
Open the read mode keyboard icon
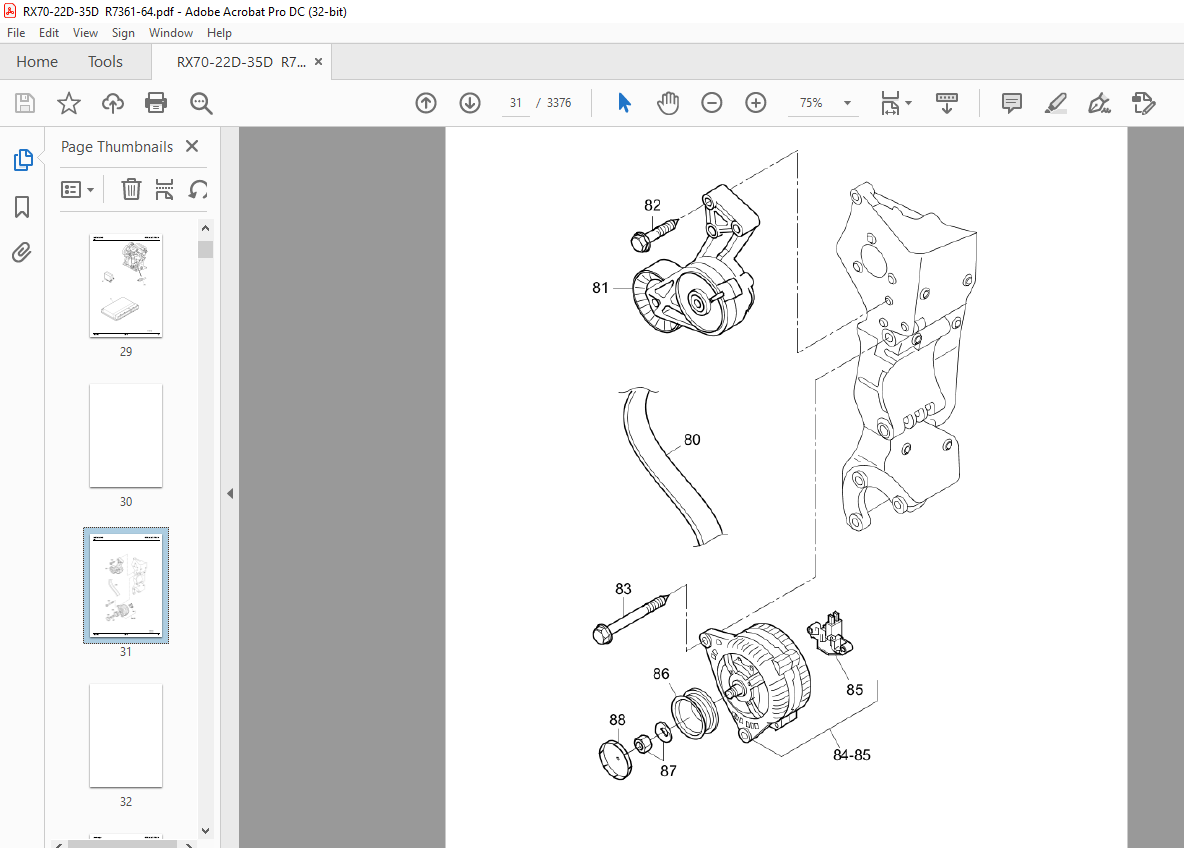tap(946, 103)
